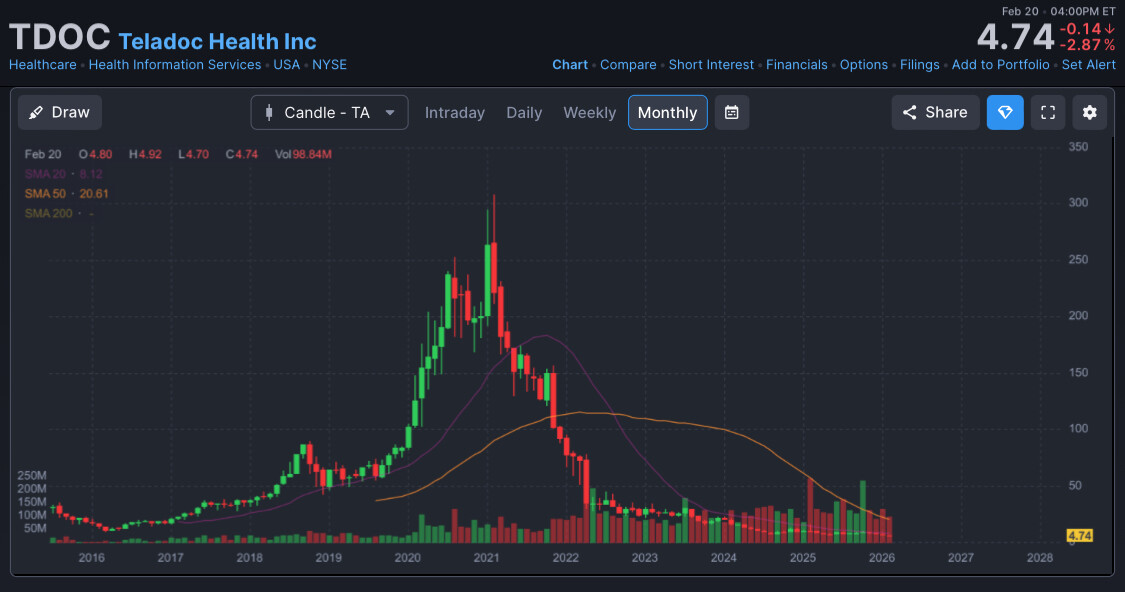Image resolution: width=1125 pixels, height=592 pixels.
Task: Open chart settings gear
Action: (1089, 112)
